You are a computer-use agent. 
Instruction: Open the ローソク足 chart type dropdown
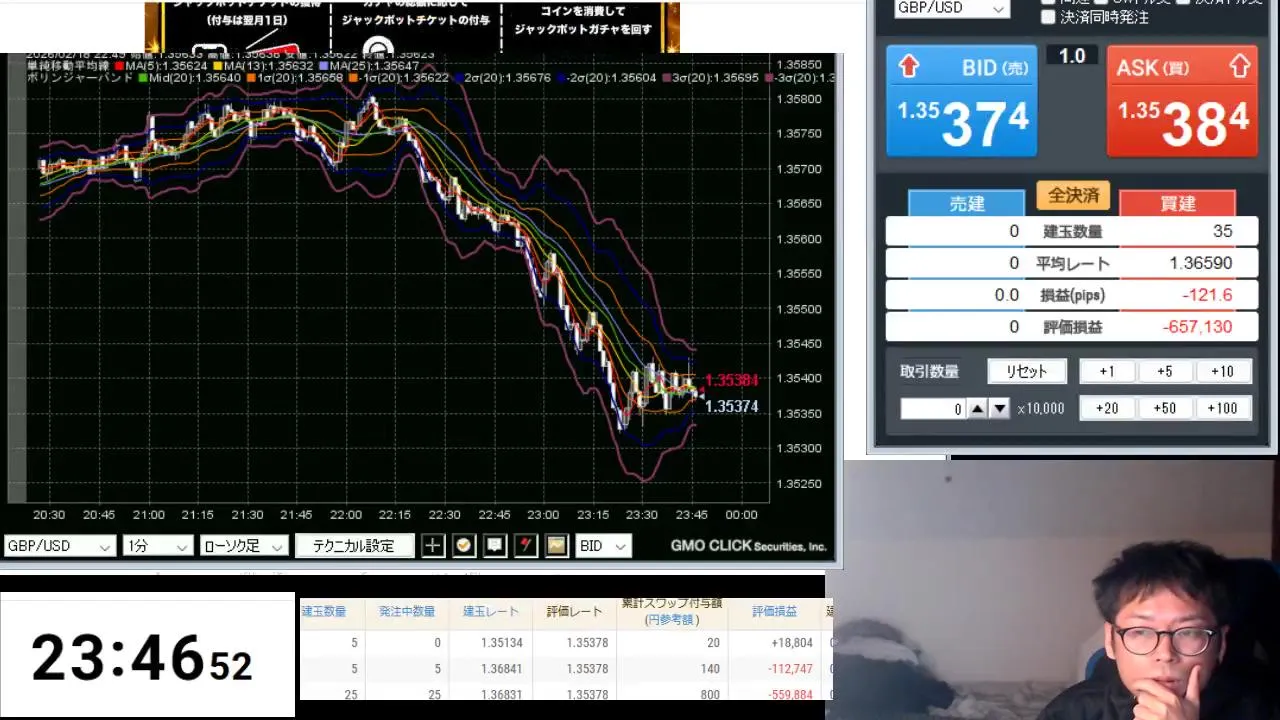click(244, 546)
